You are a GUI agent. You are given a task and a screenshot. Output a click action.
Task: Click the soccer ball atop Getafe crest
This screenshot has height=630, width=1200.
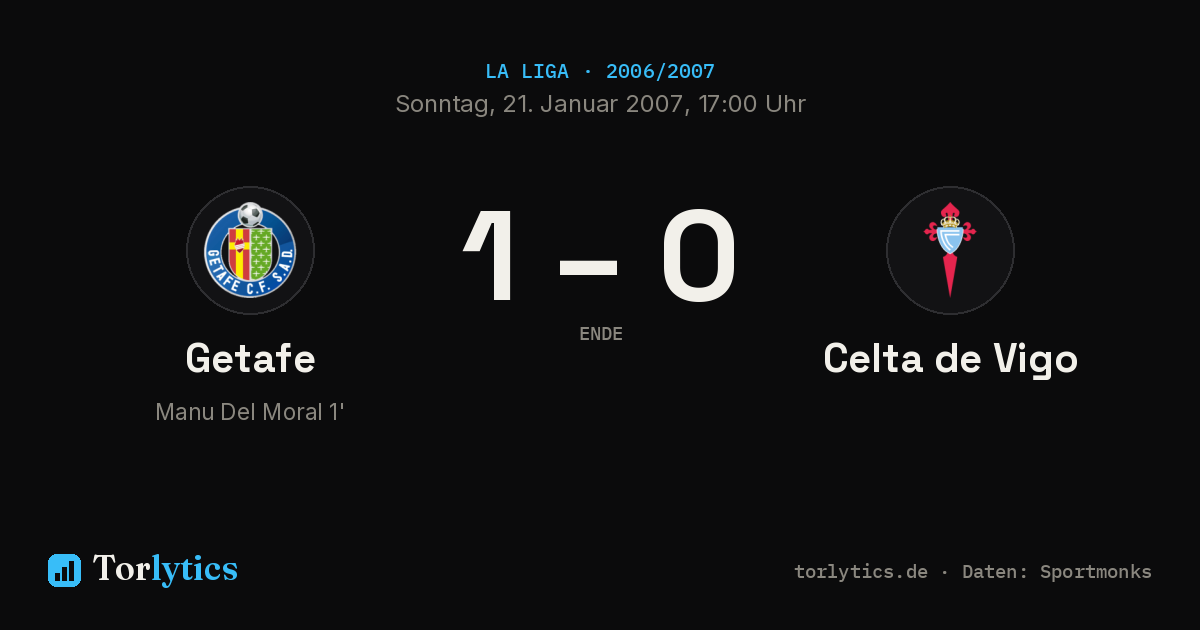[250, 214]
